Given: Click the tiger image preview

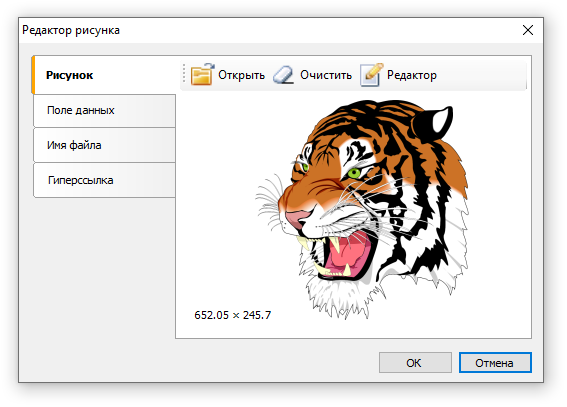Looking at the screenshot, I should click(363, 210).
